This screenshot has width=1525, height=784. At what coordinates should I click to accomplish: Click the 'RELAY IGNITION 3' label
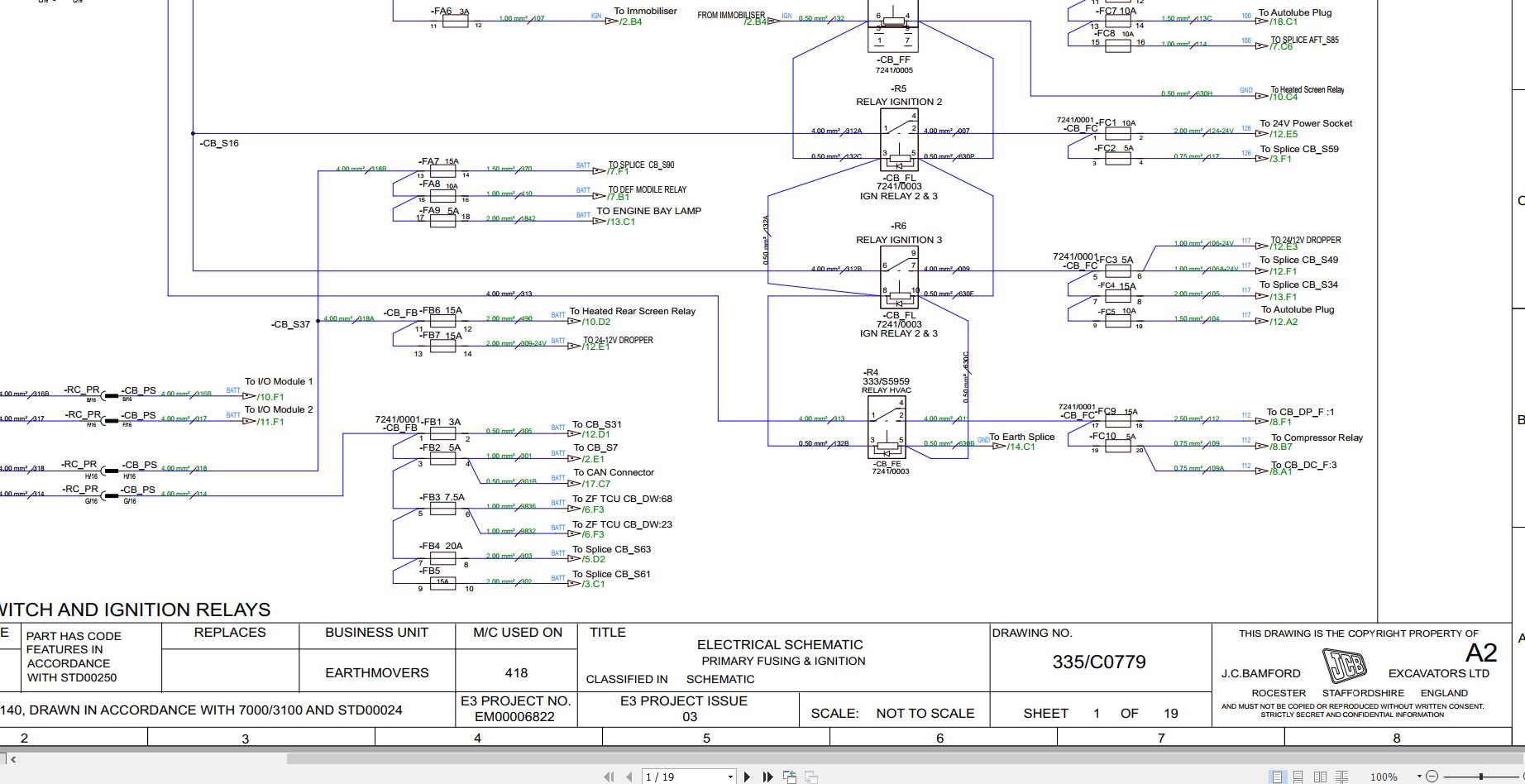pyautogui.click(x=899, y=240)
